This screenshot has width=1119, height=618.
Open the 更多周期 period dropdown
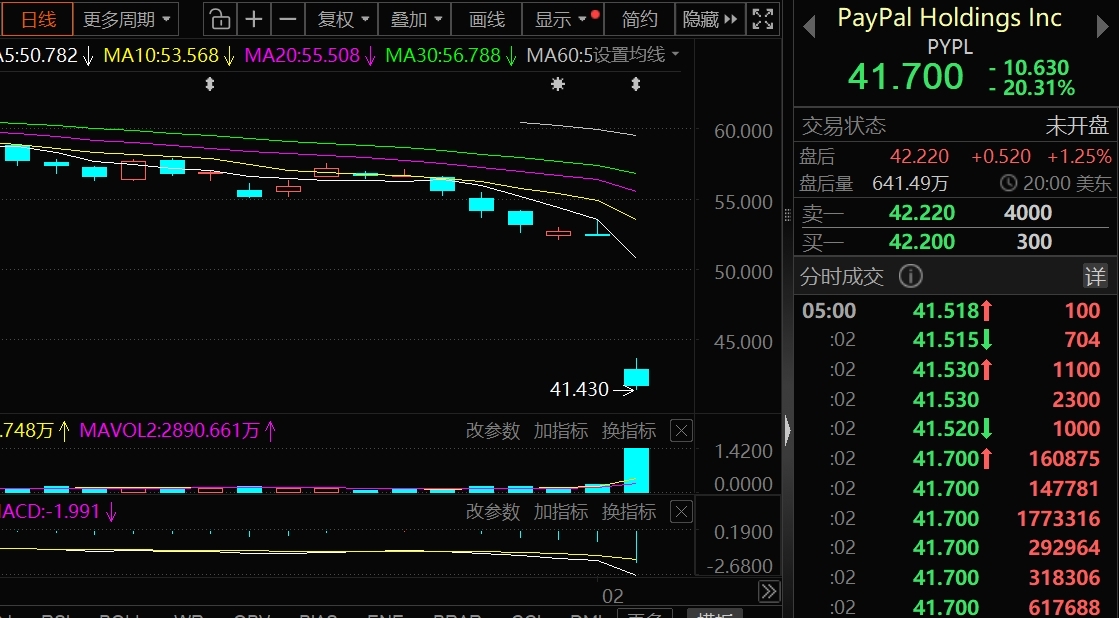click(x=127, y=19)
